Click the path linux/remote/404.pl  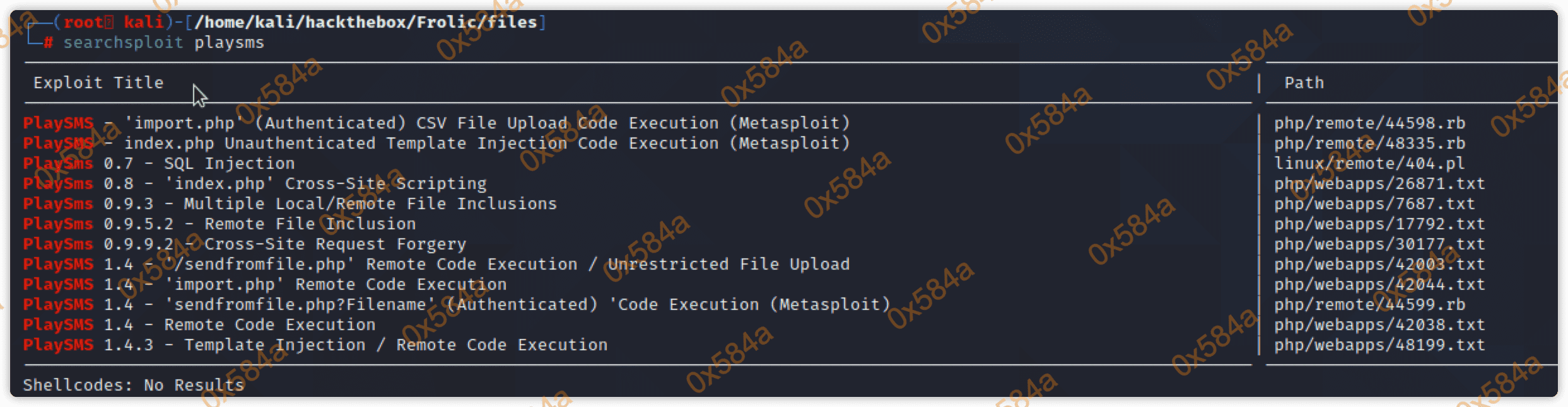tap(1369, 163)
